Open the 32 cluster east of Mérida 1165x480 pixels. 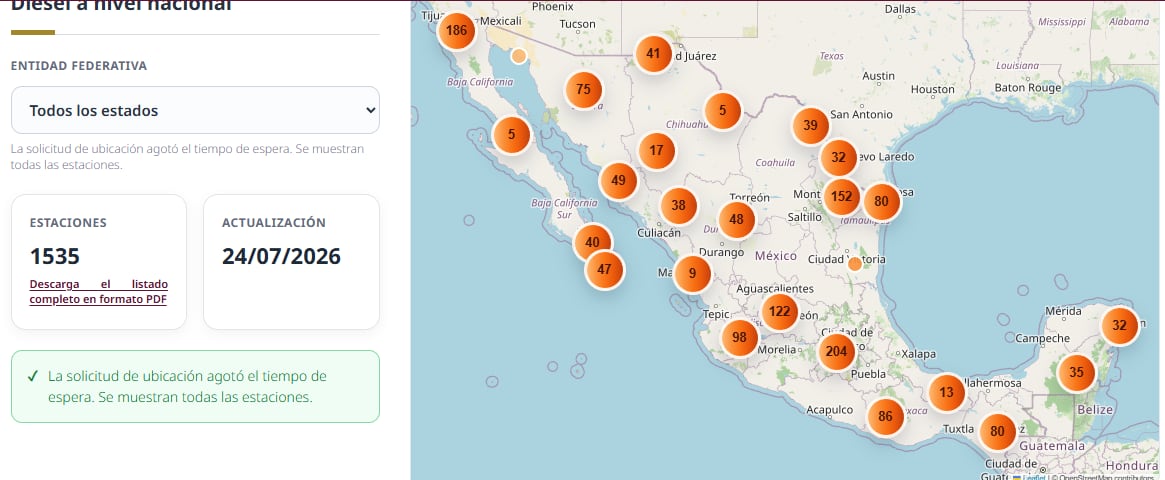[x=1120, y=325]
